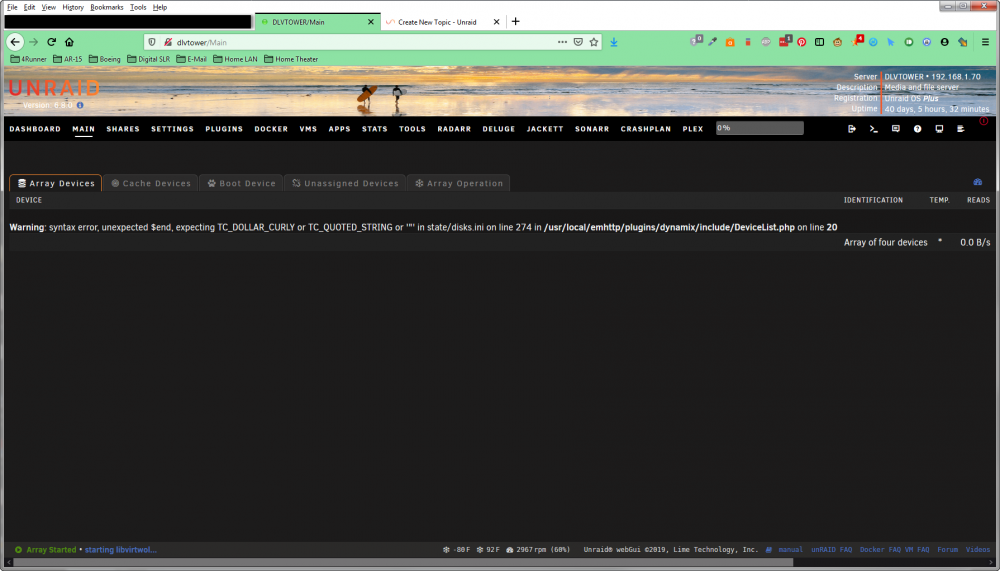
Task: Open the Digital SLR bookmarks folder
Action: click(x=149, y=59)
